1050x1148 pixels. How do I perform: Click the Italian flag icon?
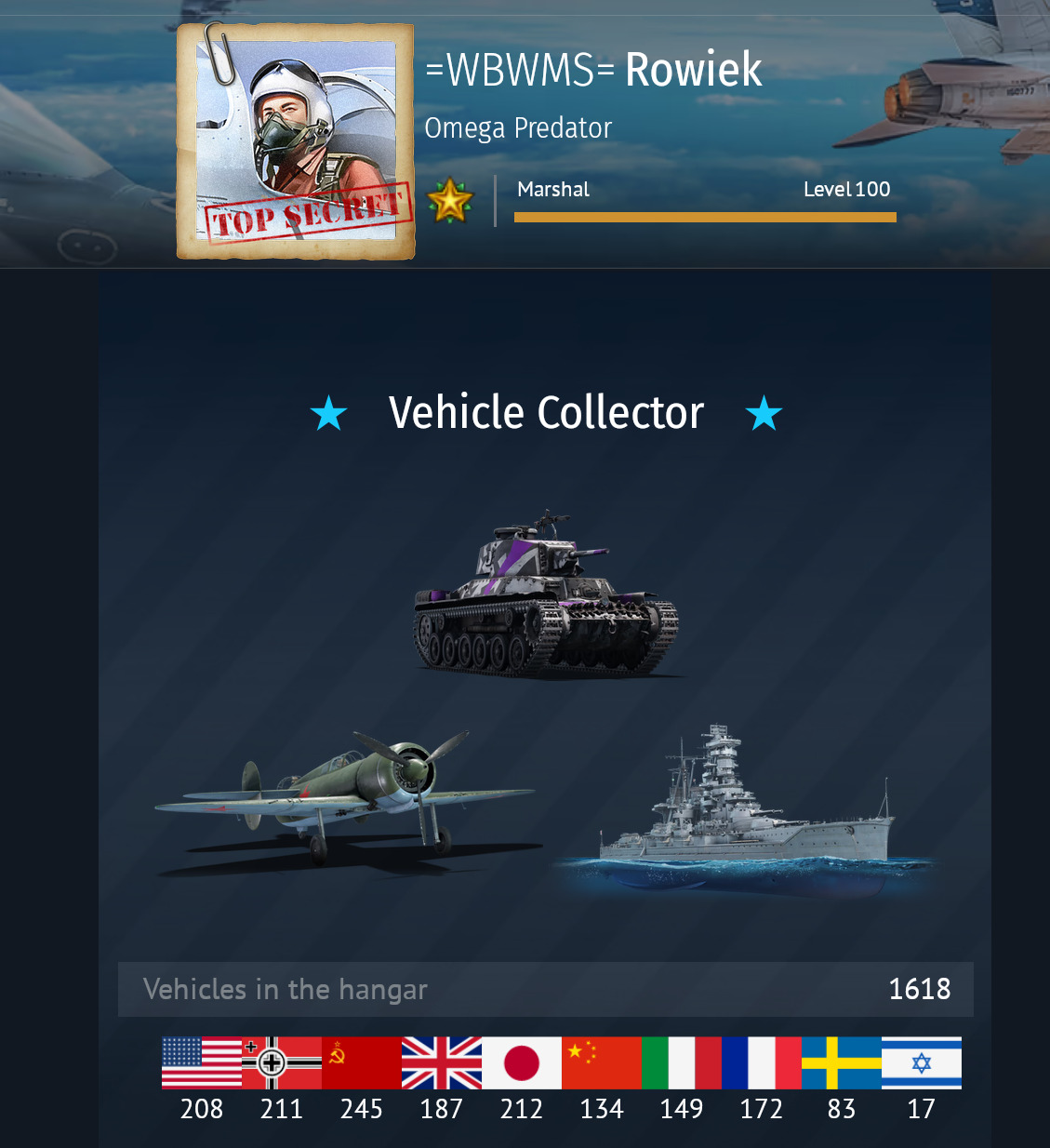682,1062
